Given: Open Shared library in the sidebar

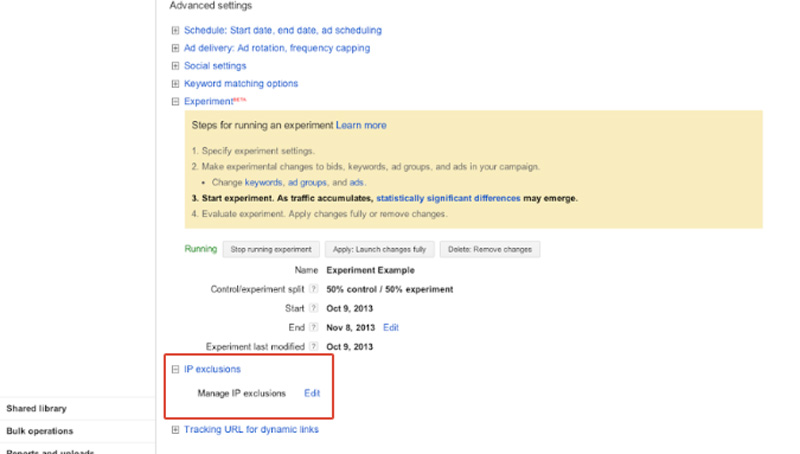Looking at the screenshot, I should 37,409.
